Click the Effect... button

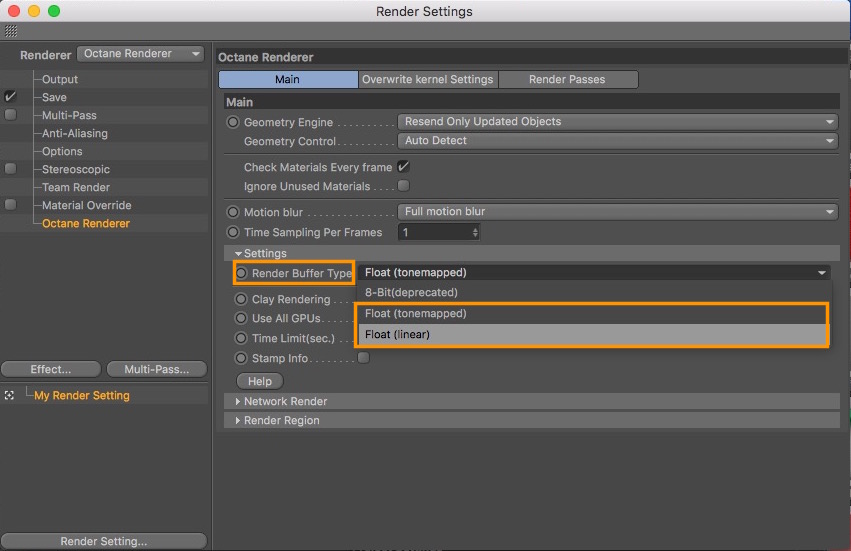tap(51, 369)
